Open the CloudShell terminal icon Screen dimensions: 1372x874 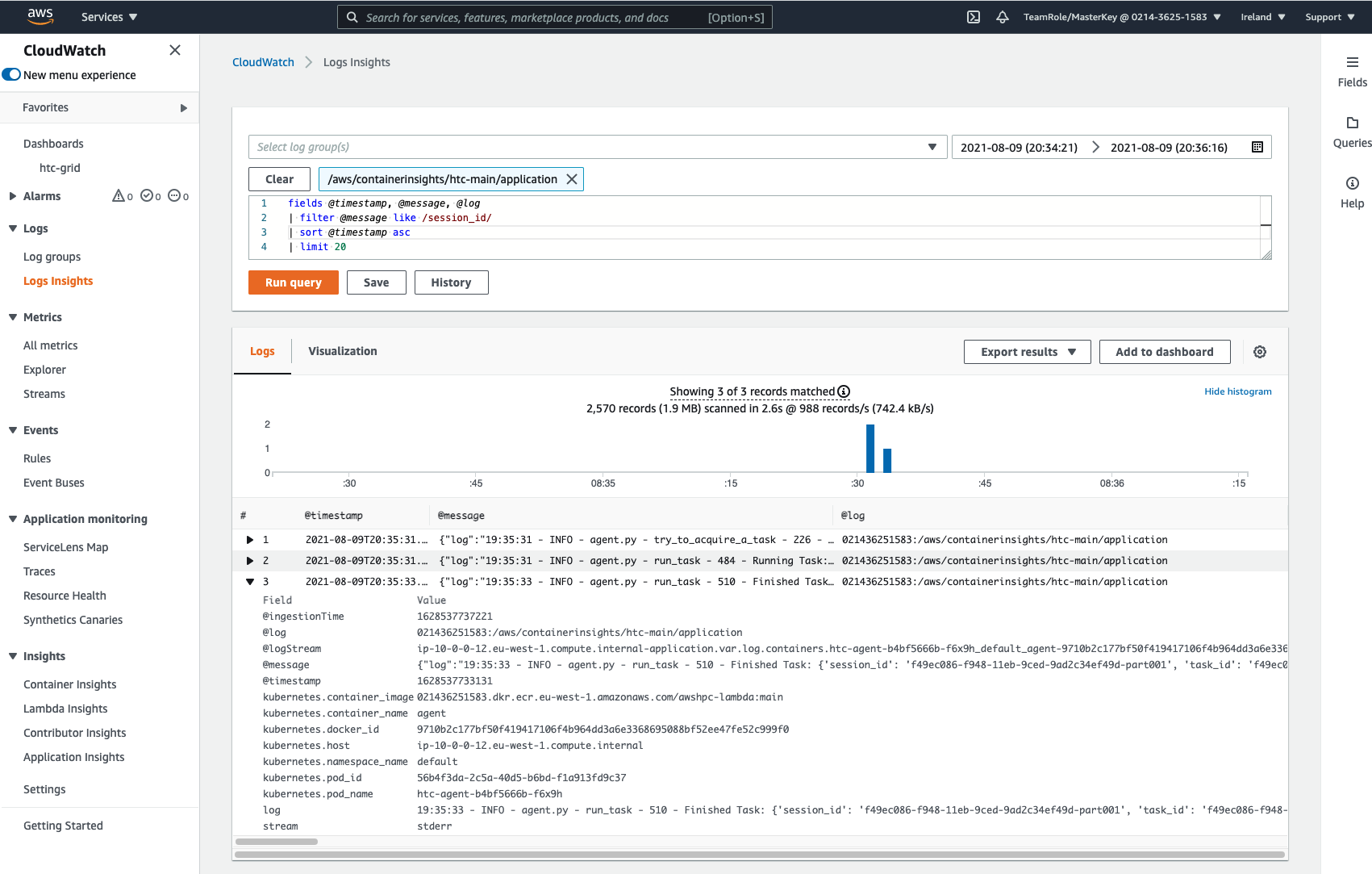(974, 17)
